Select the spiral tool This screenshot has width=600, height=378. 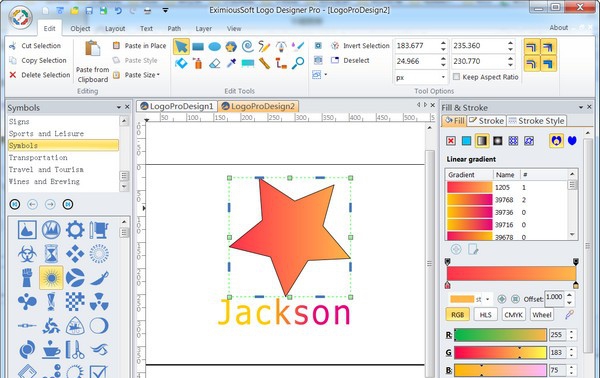click(x=248, y=47)
